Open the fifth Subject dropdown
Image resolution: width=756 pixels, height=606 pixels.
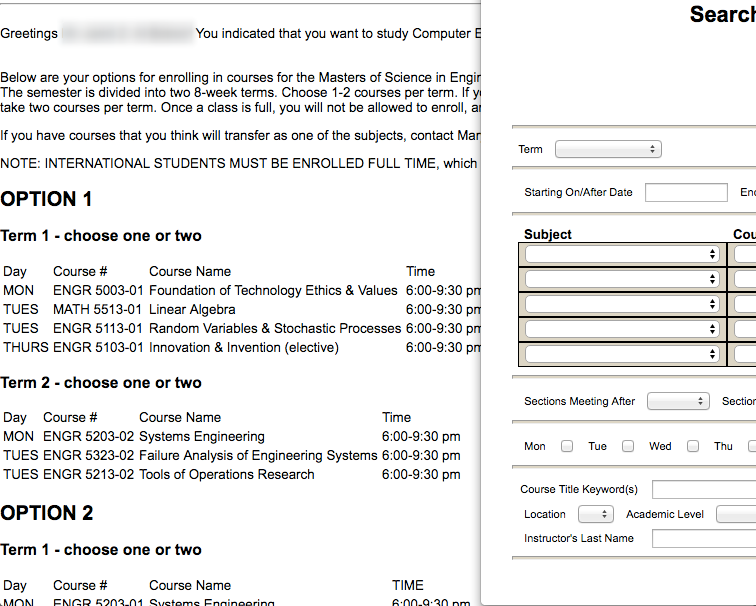tap(622, 354)
